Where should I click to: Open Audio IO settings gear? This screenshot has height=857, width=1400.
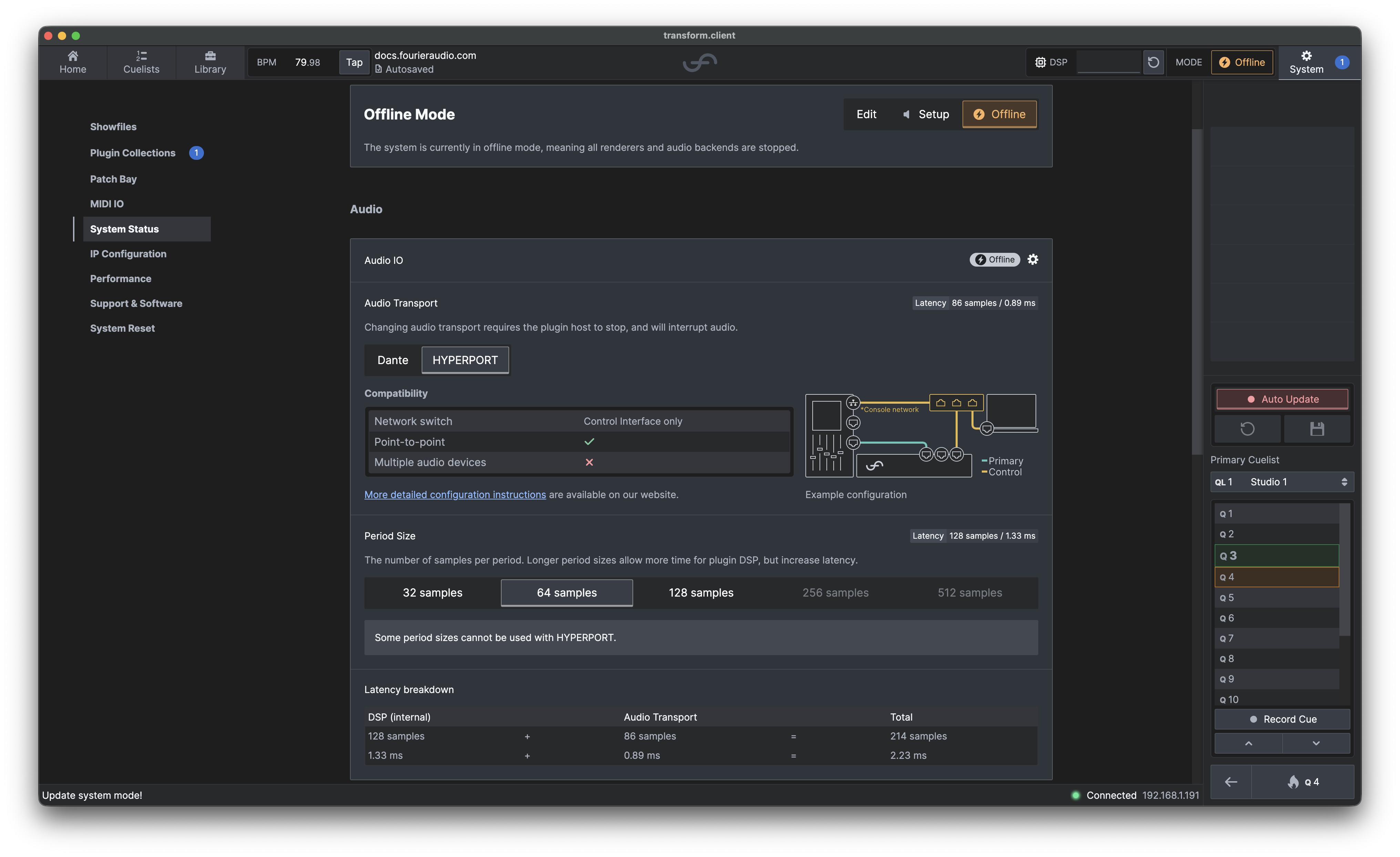1032,260
